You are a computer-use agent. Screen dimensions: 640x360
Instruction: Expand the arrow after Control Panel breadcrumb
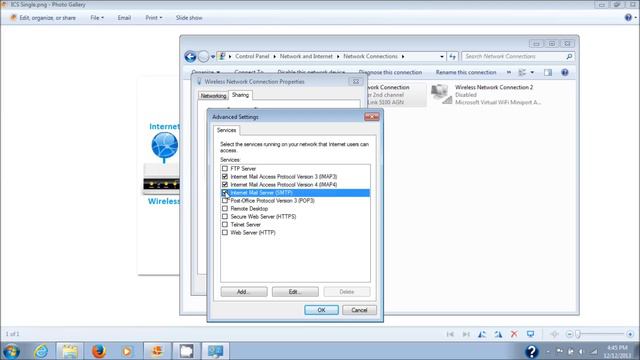tap(274, 56)
